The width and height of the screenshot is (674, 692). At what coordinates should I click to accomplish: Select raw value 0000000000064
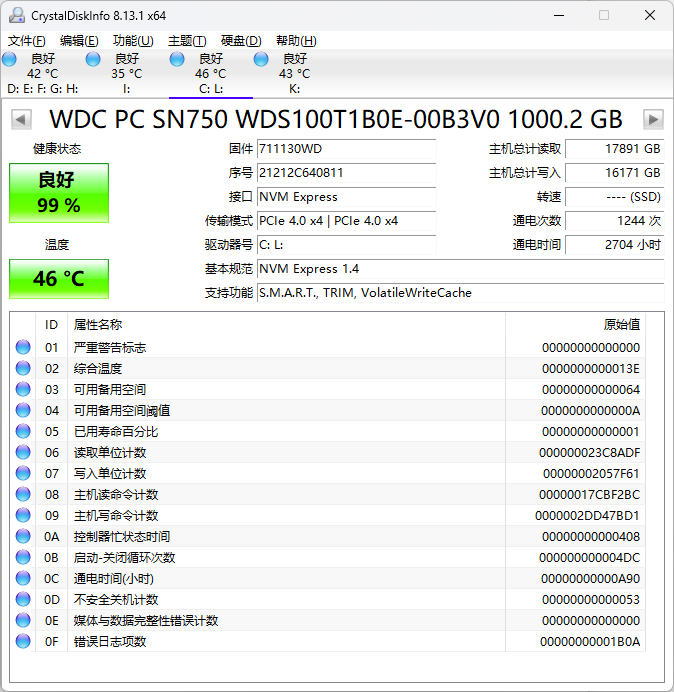click(x=591, y=390)
